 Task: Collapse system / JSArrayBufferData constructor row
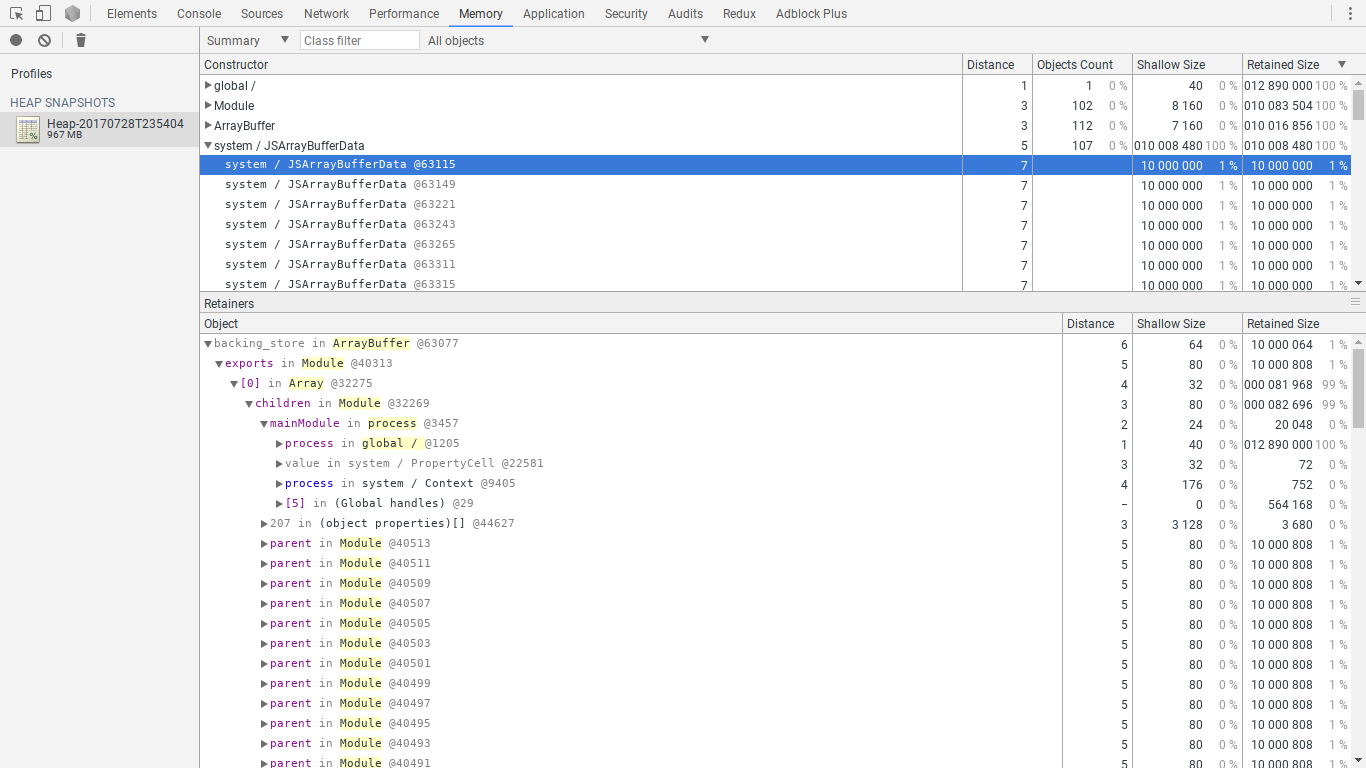(208, 145)
